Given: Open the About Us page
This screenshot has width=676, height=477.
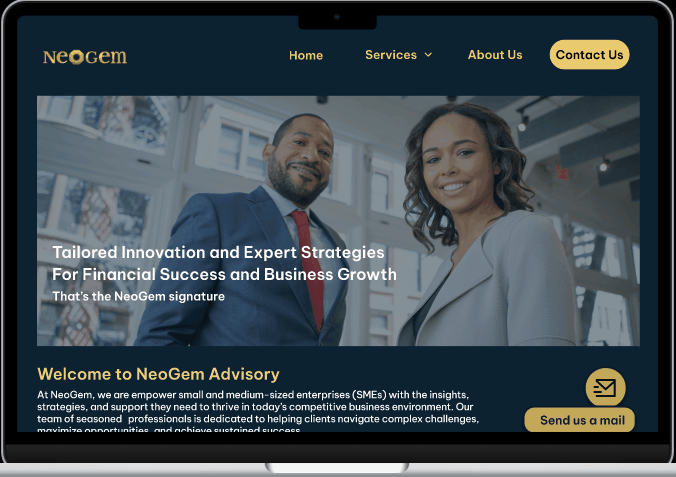Looking at the screenshot, I should coord(495,55).
